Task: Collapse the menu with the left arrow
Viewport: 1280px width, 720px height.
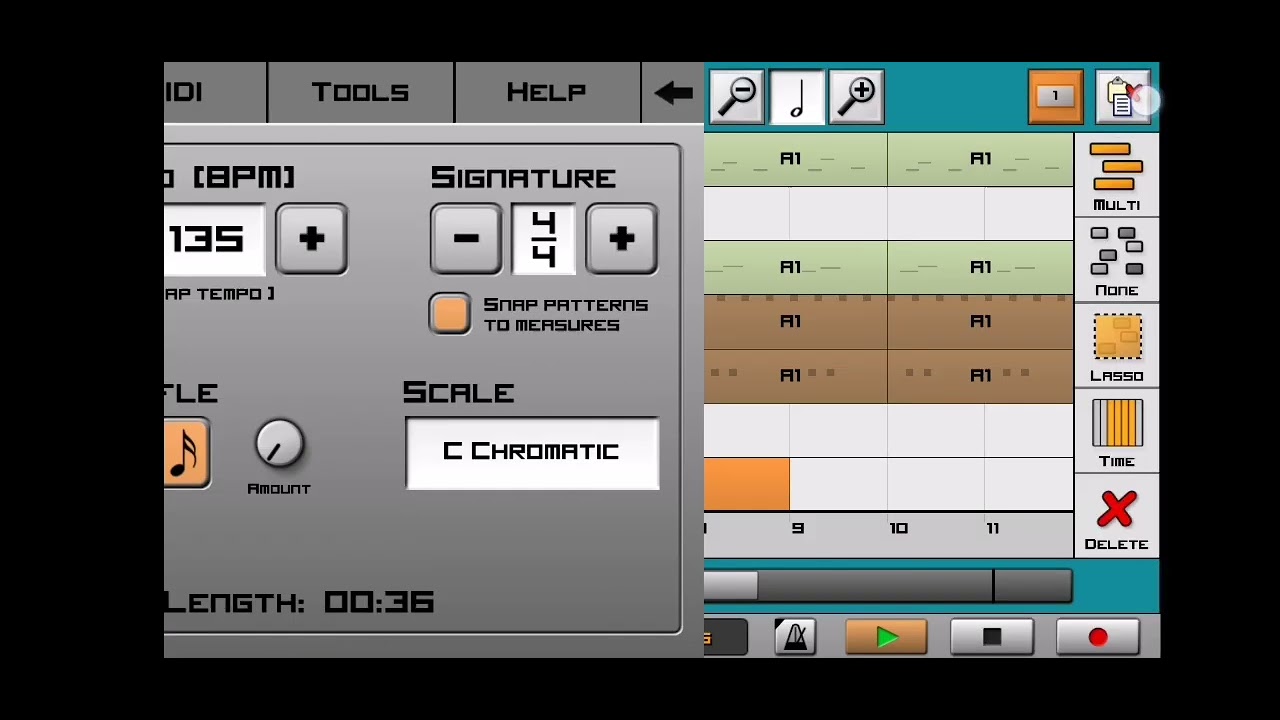Action: pos(673,92)
